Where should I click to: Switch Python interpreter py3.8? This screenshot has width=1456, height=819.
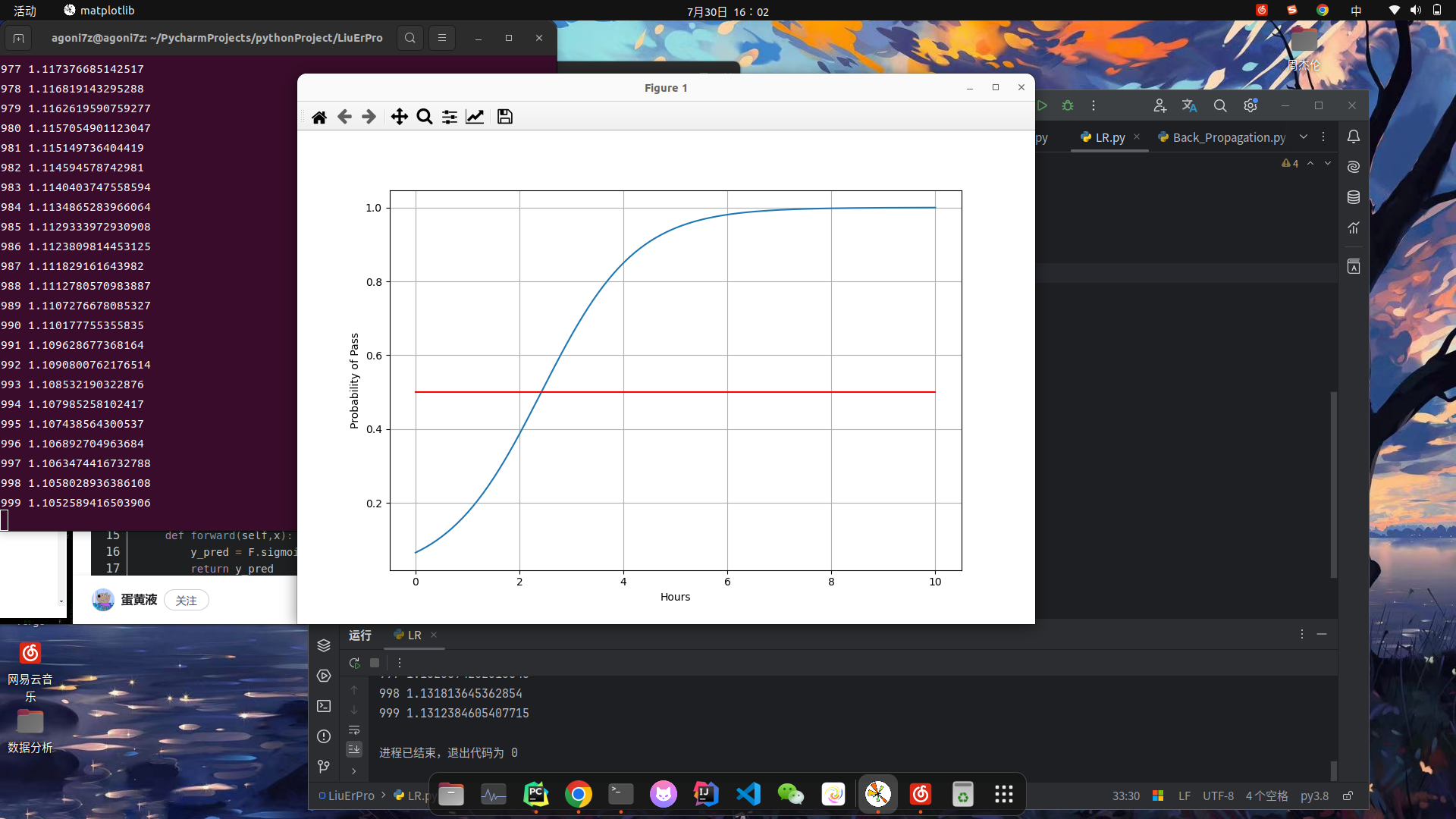coord(1315,795)
